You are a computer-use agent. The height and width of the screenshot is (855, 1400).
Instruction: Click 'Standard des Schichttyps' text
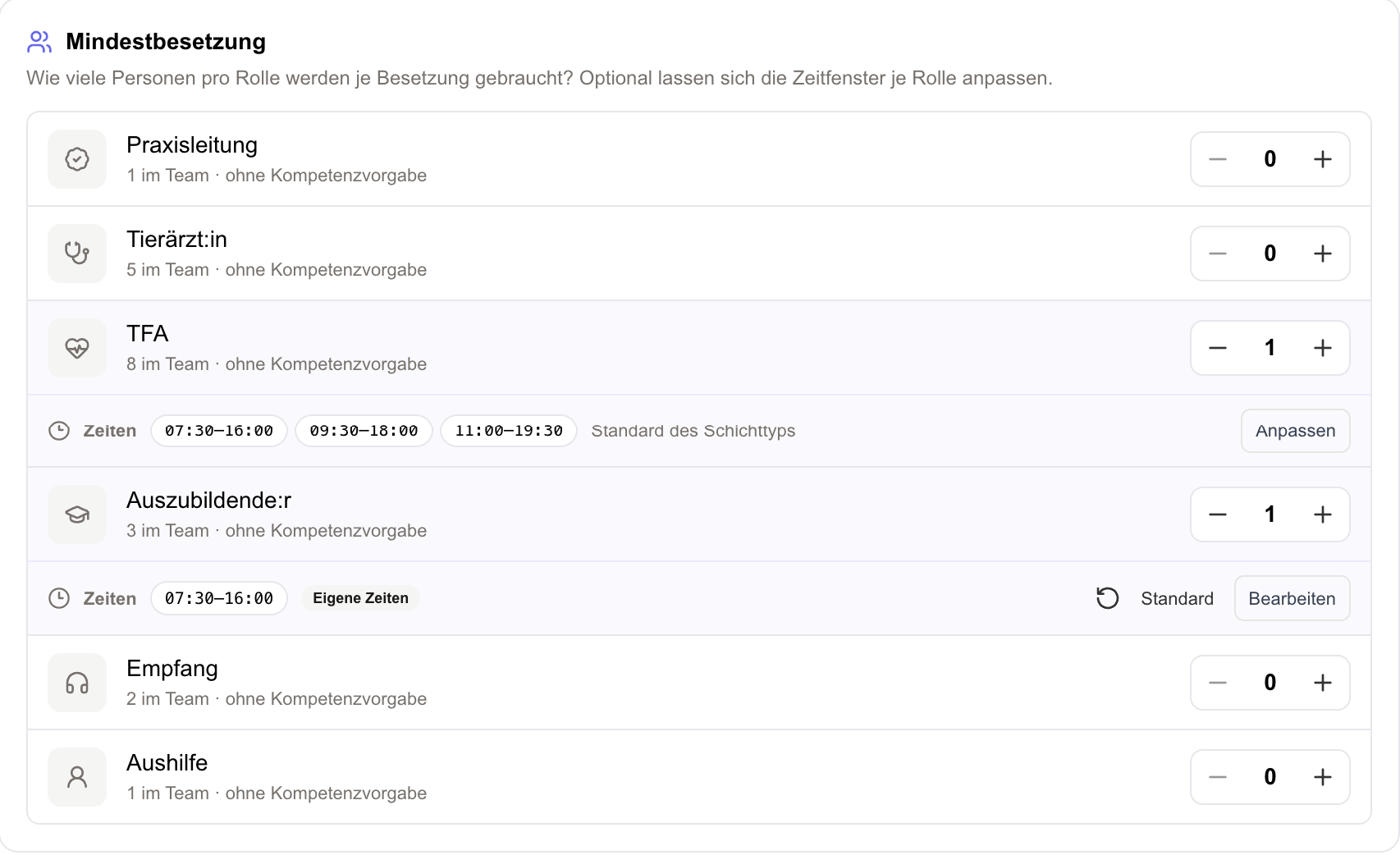coord(693,431)
